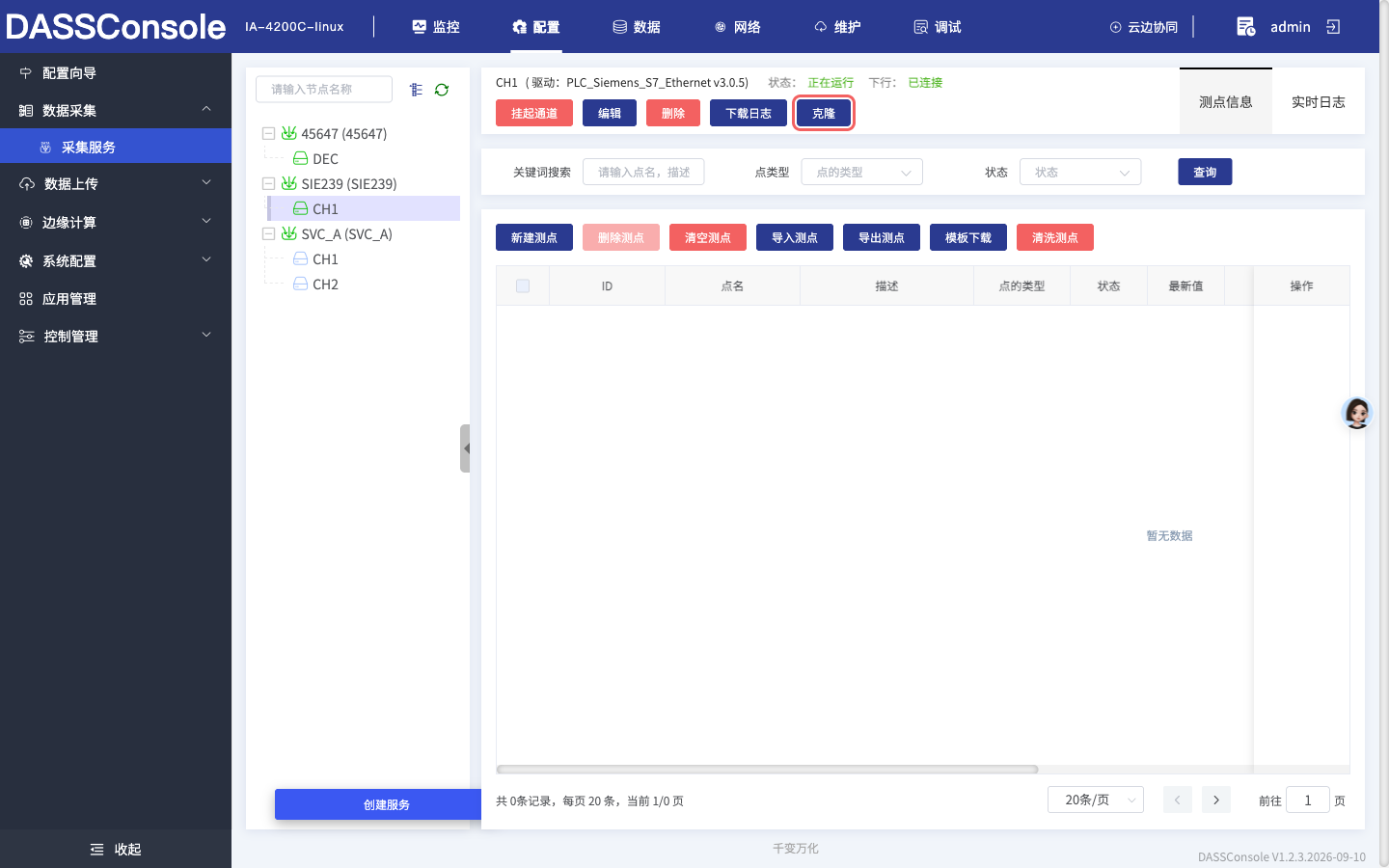Screen dimensions: 1389x868
Task: Click the 下载日志 button
Action: [749, 113]
